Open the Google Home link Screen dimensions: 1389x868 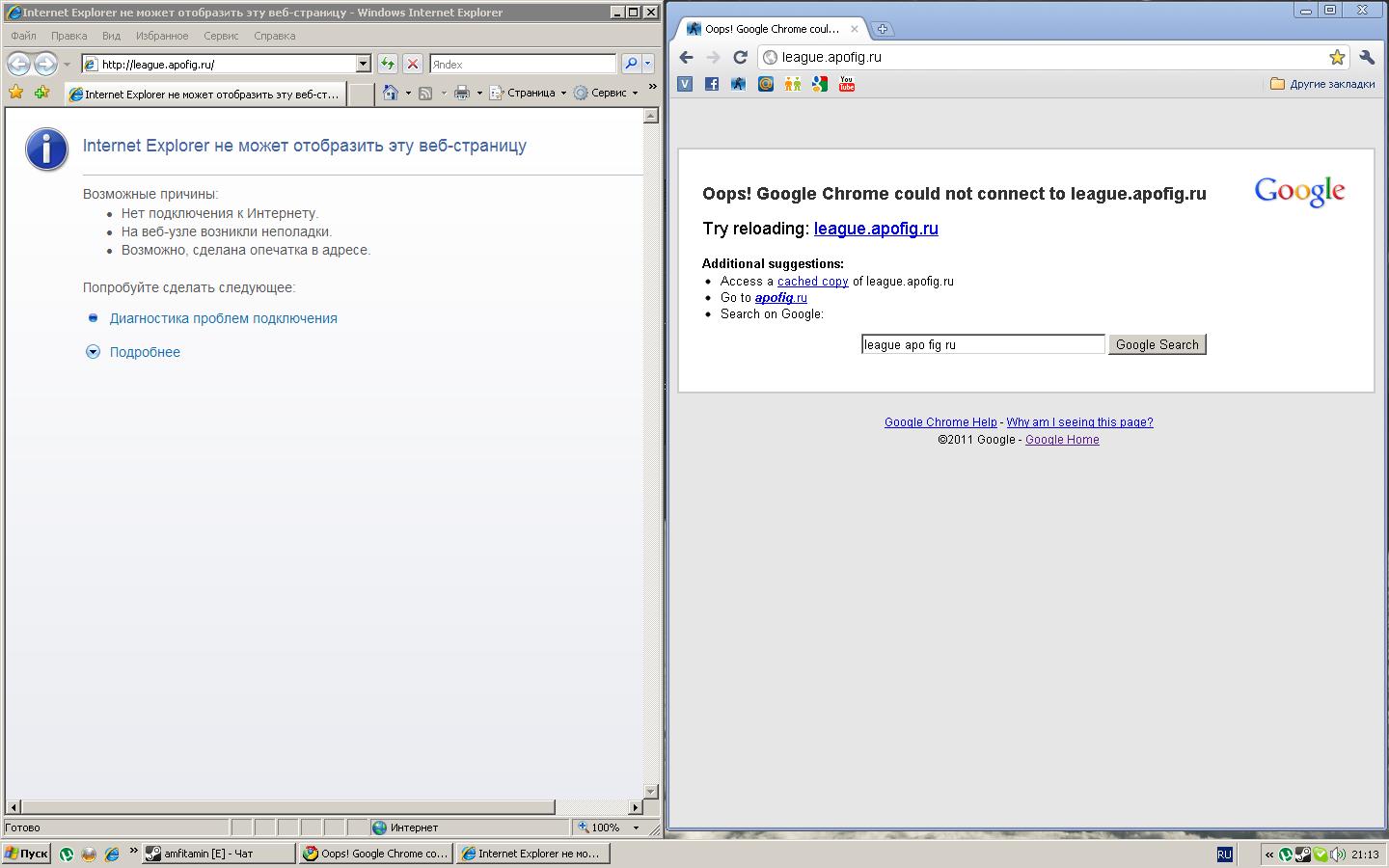coord(1062,440)
